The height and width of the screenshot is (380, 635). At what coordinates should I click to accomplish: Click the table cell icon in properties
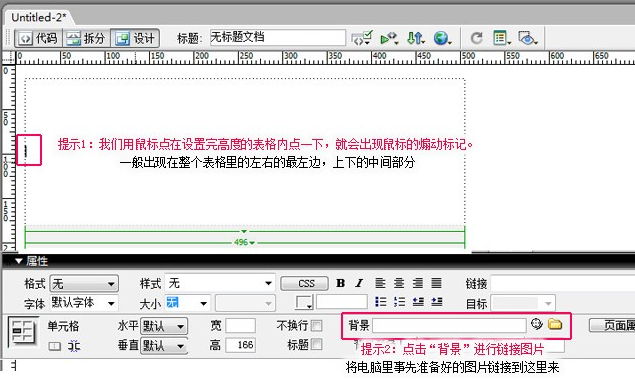click(23, 331)
